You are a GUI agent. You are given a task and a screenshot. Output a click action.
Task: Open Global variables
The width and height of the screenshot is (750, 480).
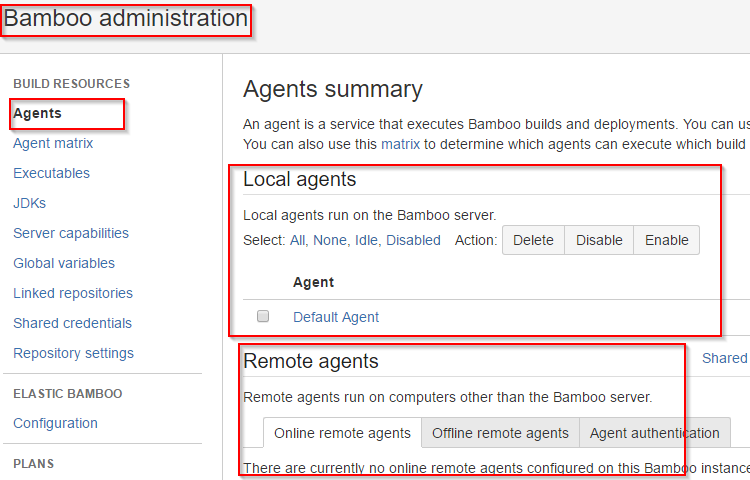[x=64, y=263]
